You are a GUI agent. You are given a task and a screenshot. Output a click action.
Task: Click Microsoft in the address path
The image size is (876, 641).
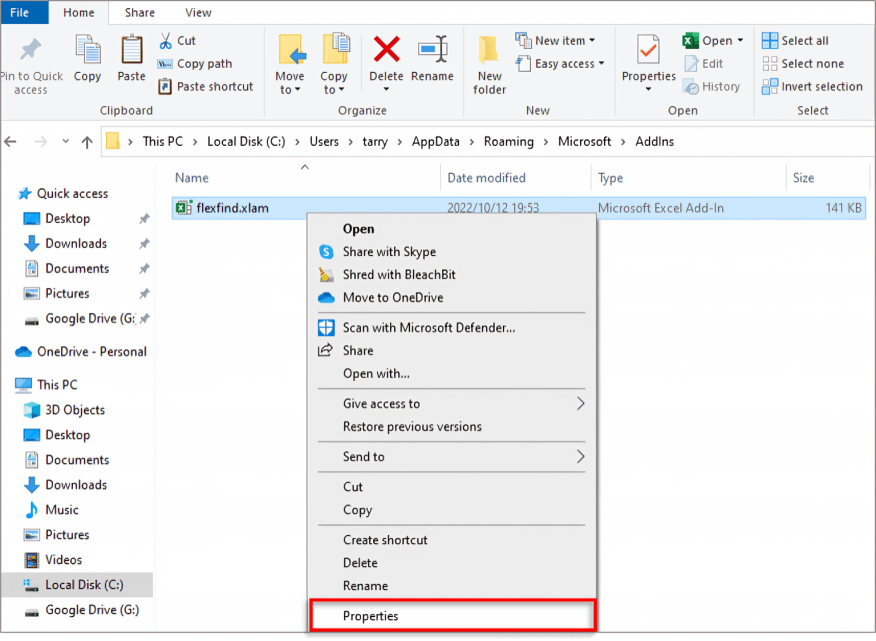pyautogui.click(x=584, y=142)
